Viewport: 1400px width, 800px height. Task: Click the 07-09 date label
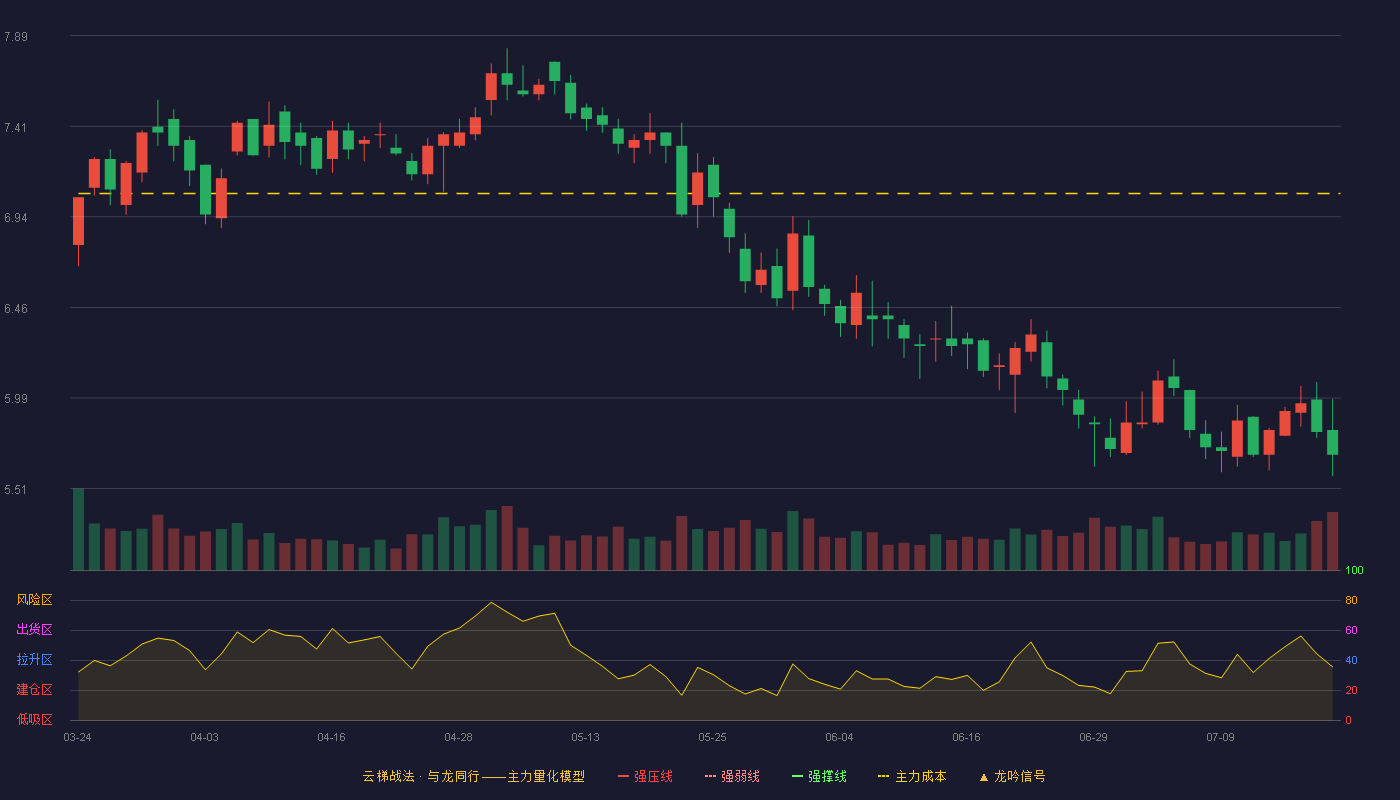point(1220,737)
